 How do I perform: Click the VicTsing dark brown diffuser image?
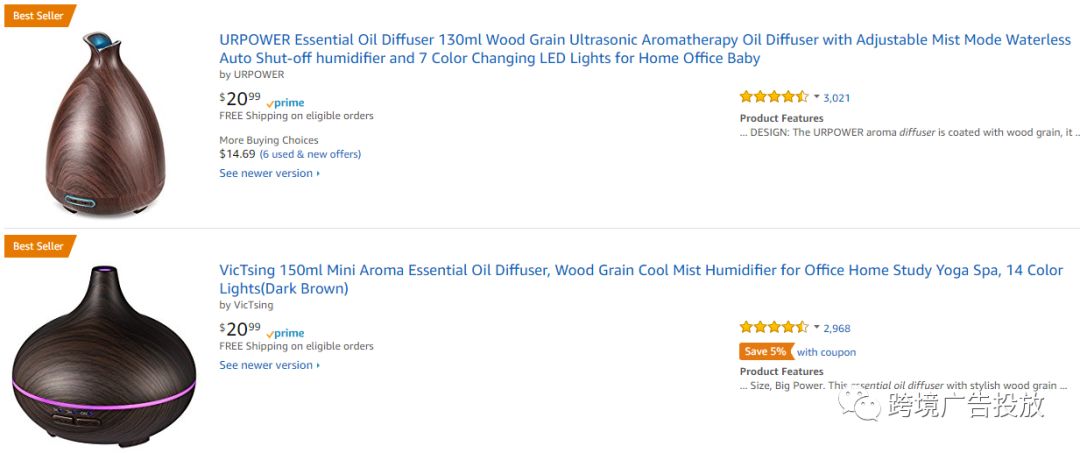click(104, 355)
